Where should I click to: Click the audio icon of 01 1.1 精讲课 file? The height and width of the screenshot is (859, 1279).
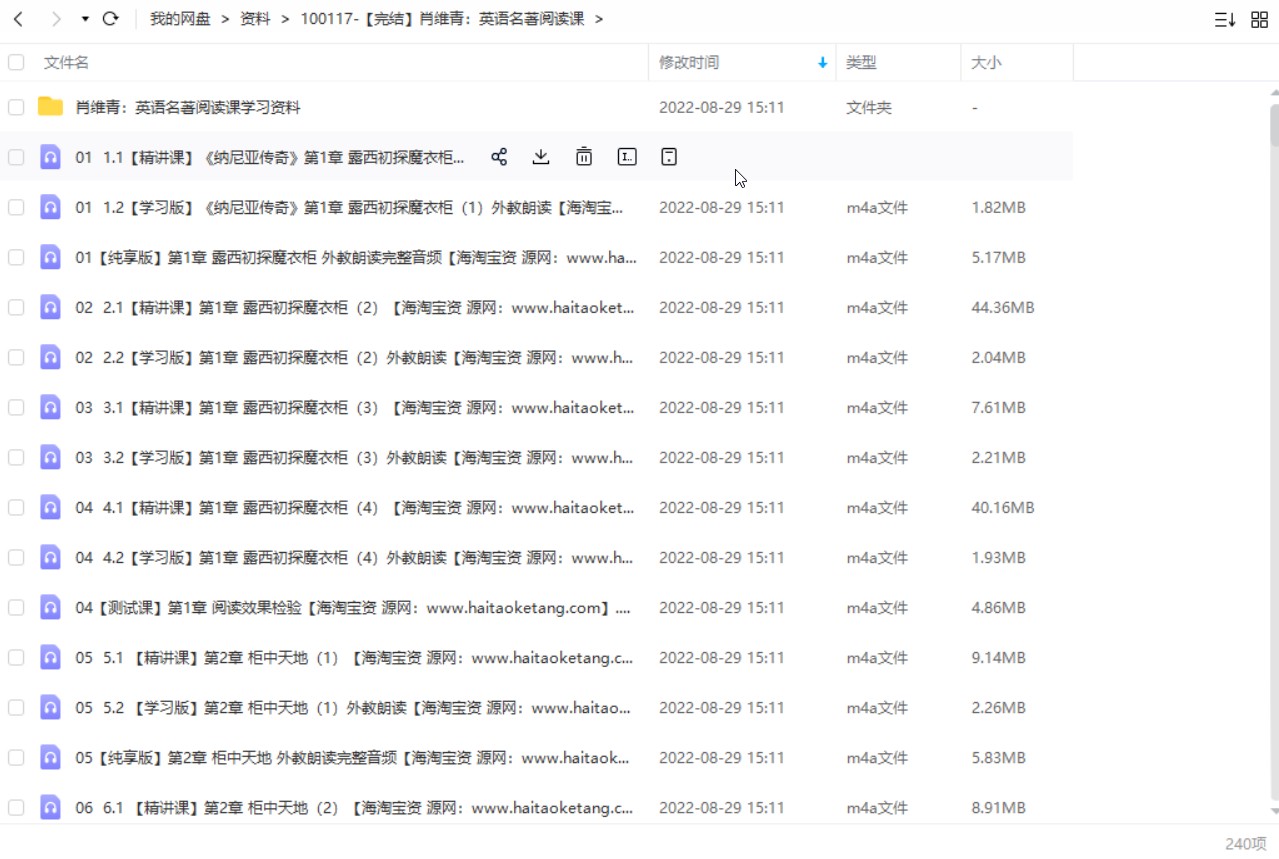50,157
